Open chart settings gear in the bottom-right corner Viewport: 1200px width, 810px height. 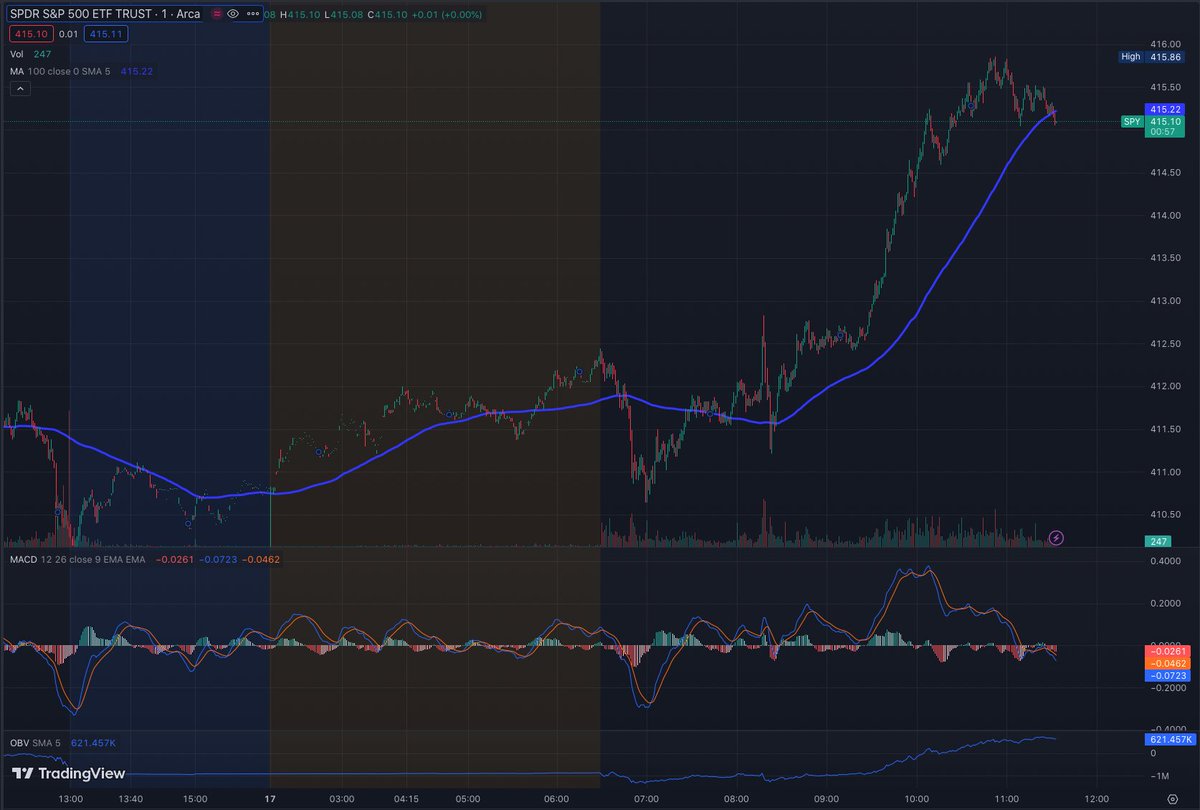click(1171, 800)
